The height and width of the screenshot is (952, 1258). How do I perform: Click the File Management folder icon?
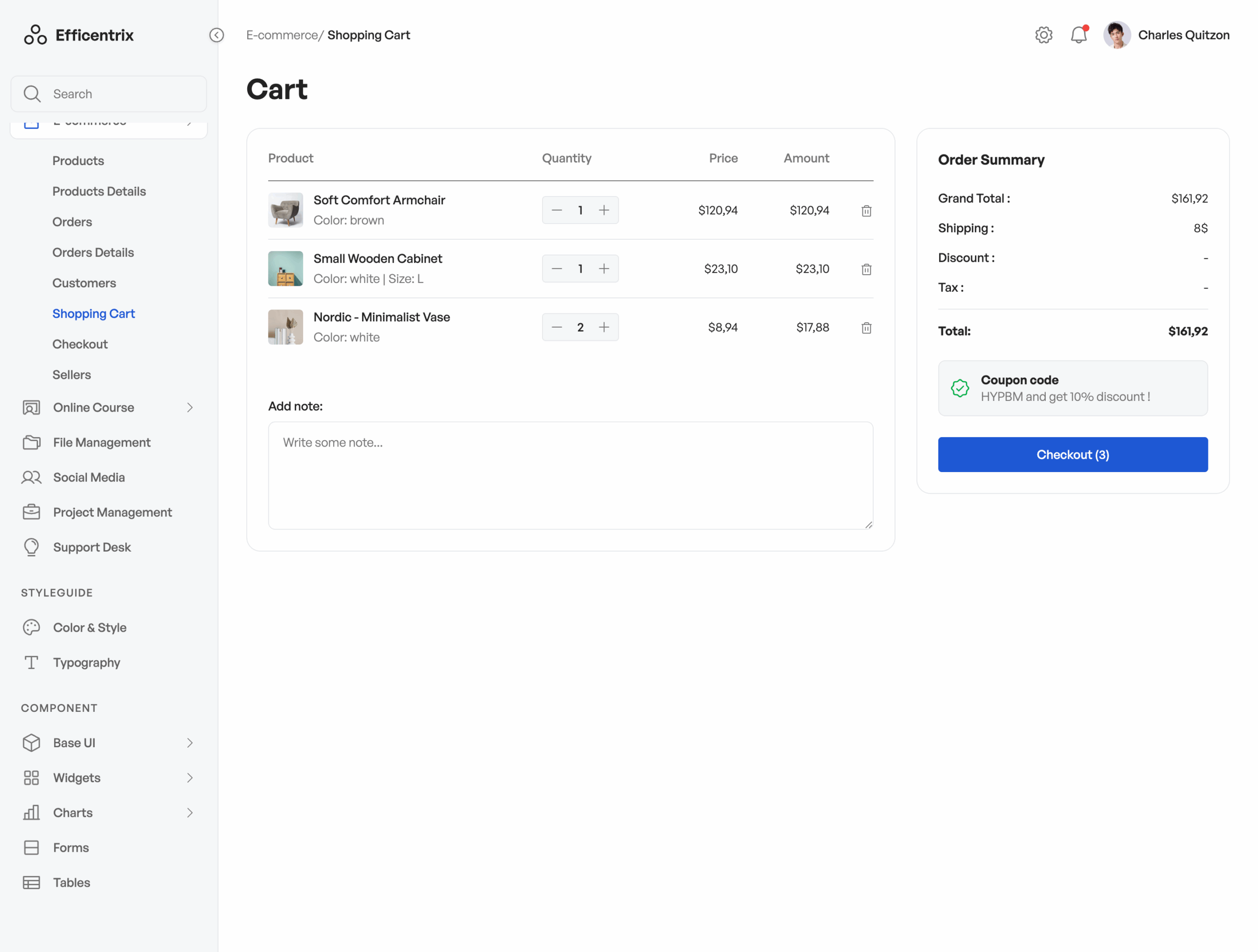coord(31,442)
